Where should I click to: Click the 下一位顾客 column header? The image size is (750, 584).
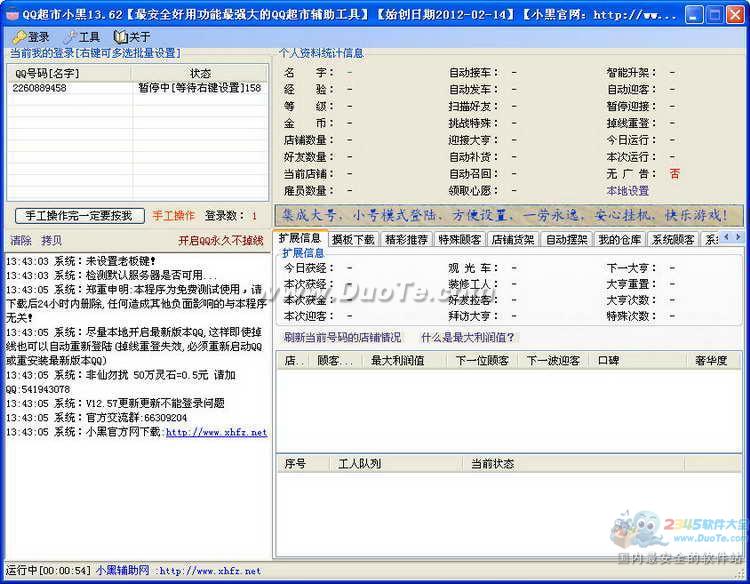482,360
